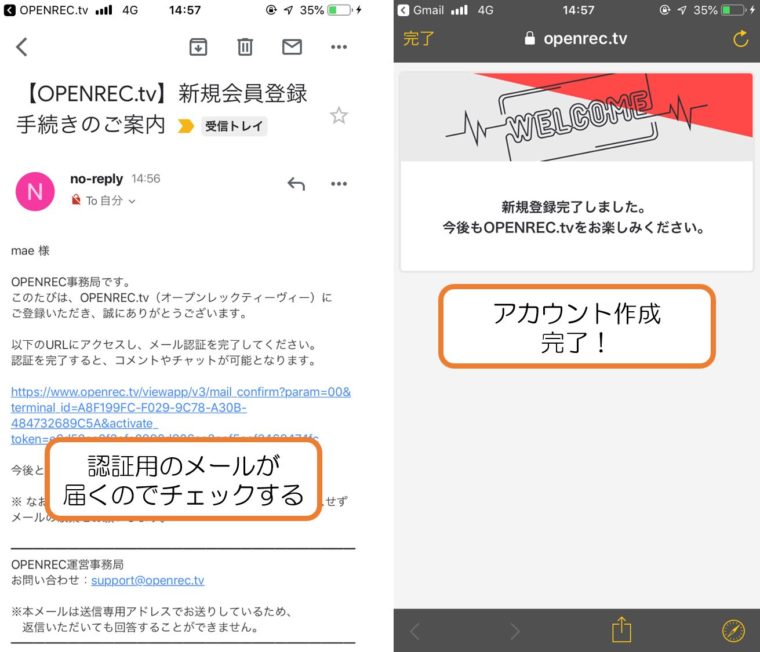The height and width of the screenshot is (652, 760).
Task: Tap the openrec.tv address bar
Action: click(x=576, y=38)
